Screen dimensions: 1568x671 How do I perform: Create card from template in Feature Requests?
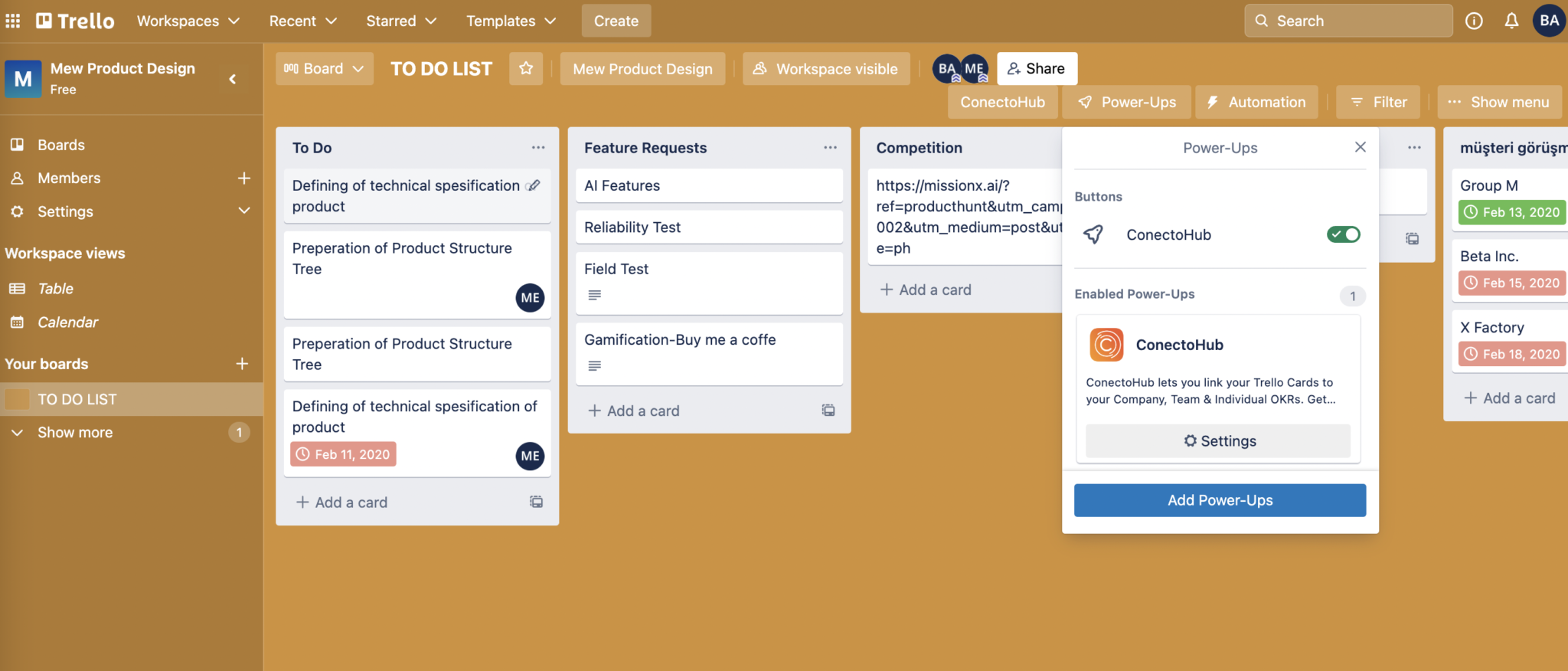[828, 411]
